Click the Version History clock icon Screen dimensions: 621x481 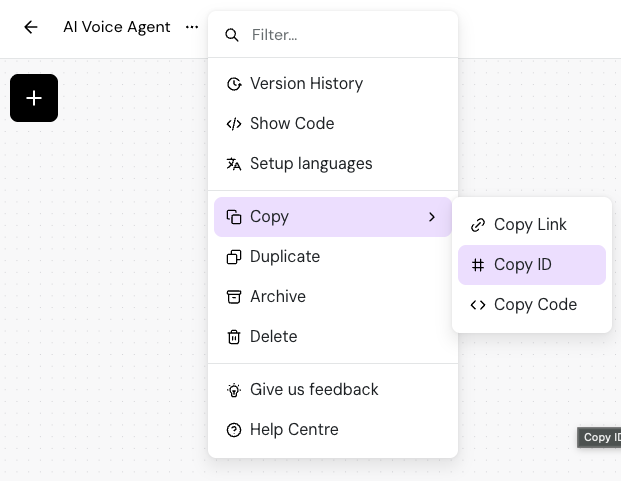pos(234,84)
